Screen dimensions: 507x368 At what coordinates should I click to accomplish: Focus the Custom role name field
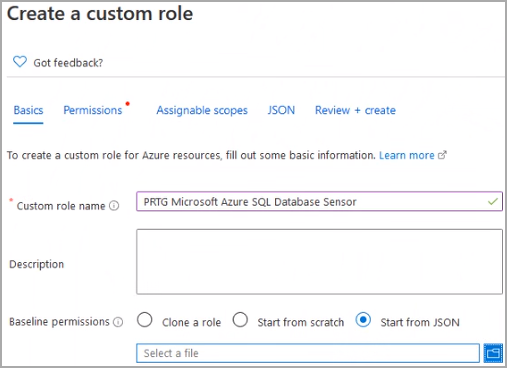coord(319,201)
